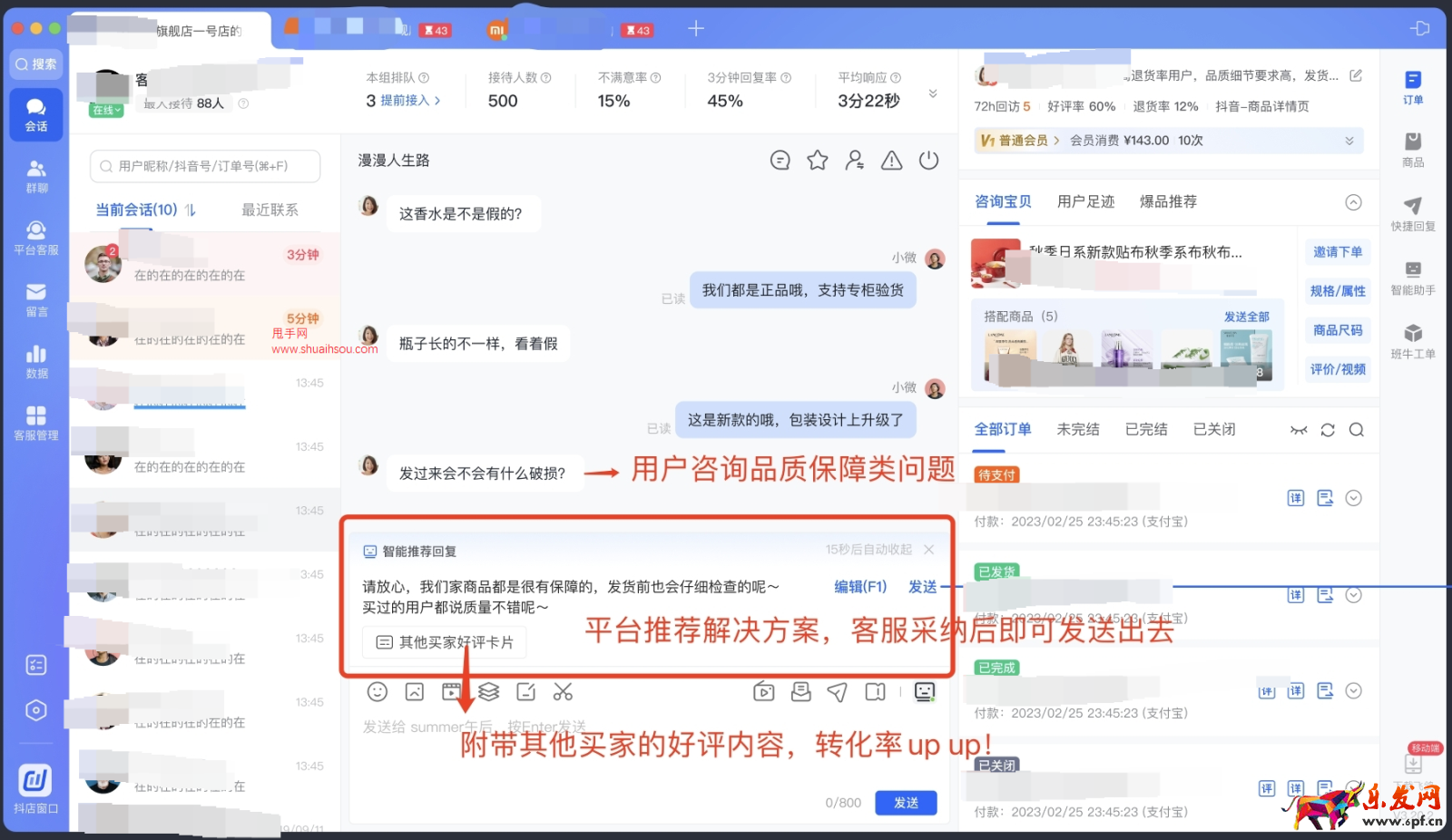The image size is (1452, 840).
Task: Switch to the 已完结 orders tab
Action: (x=1145, y=428)
